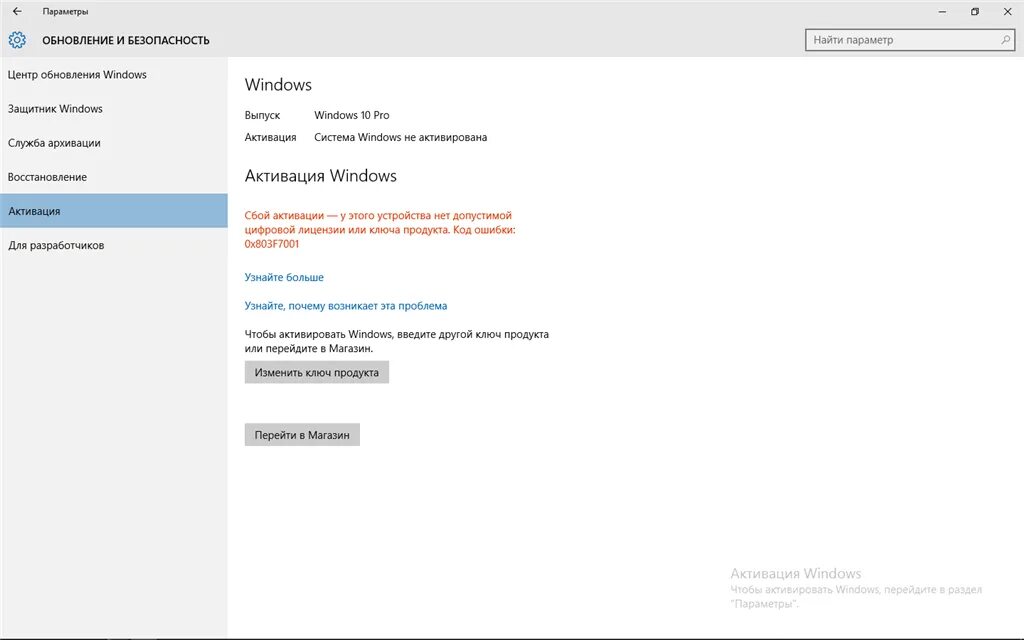The width and height of the screenshot is (1024, 640).
Task: Open "Узнайте, почему возникает эта проблема" link
Action: (346, 306)
